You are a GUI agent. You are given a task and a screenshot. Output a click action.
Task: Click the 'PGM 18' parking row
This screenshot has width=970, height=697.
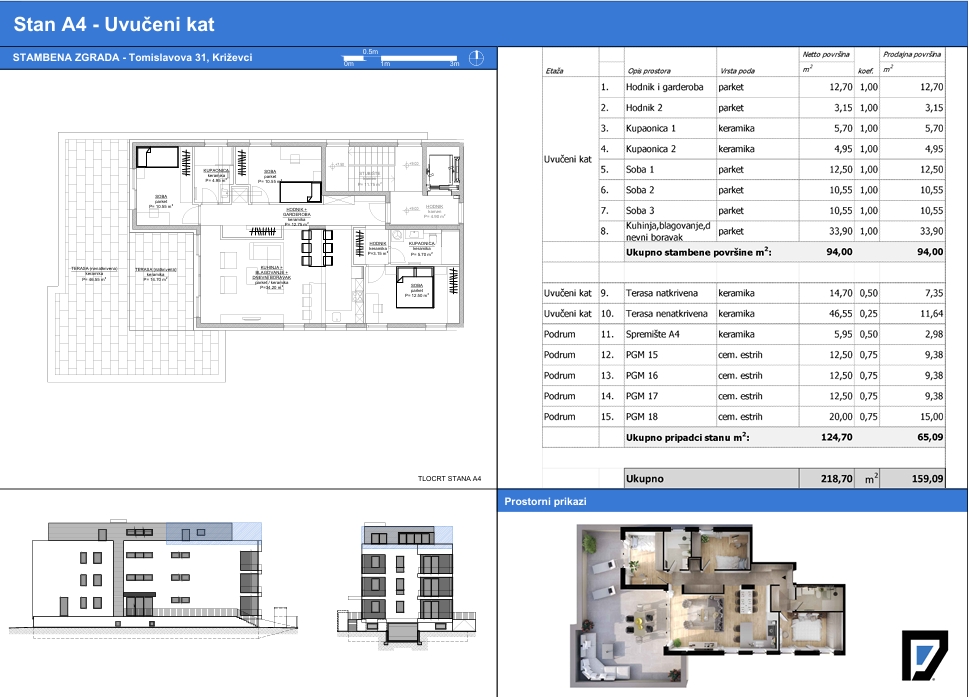point(744,417)
